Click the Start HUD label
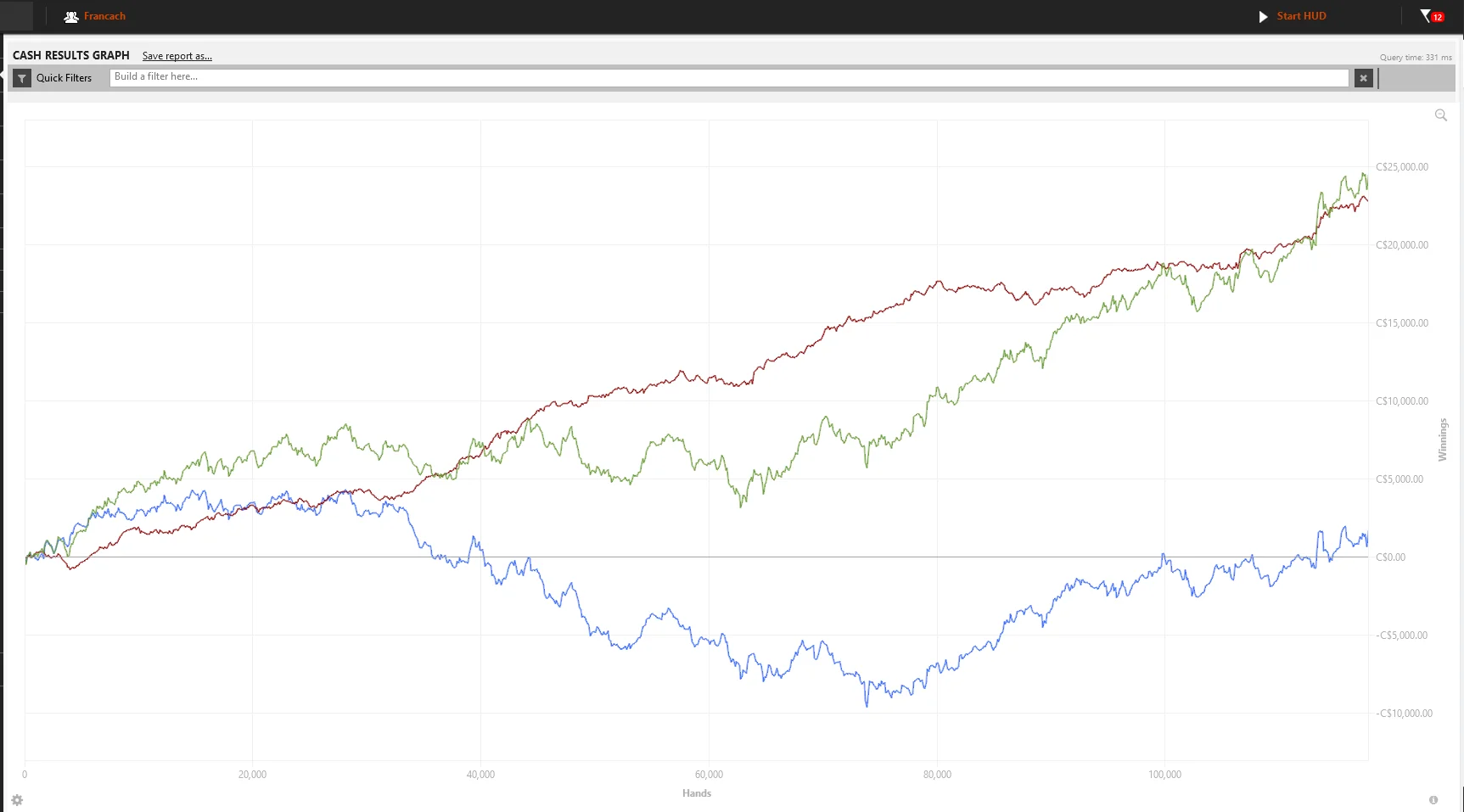This screenshot has height=812, width=1464. click(x=1301, y=16)
